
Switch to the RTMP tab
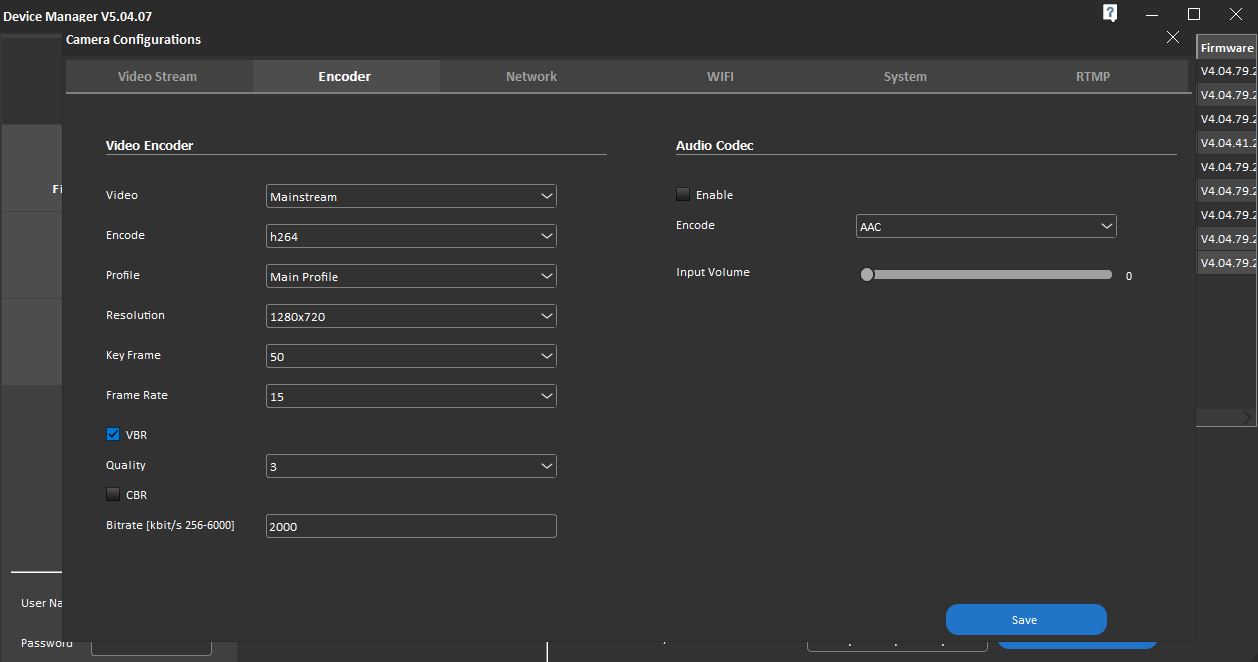1093,76
